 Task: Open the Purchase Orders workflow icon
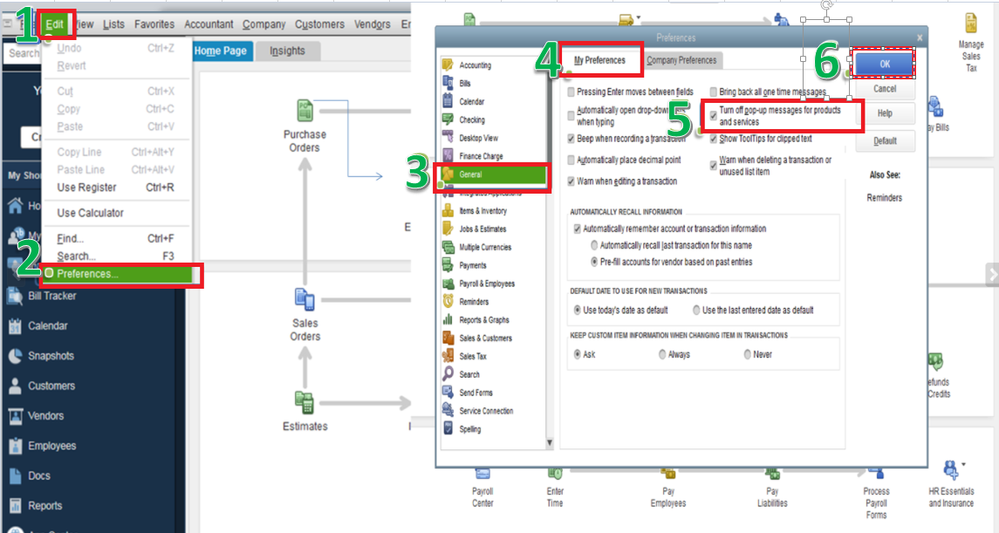[x=305, y=111]
